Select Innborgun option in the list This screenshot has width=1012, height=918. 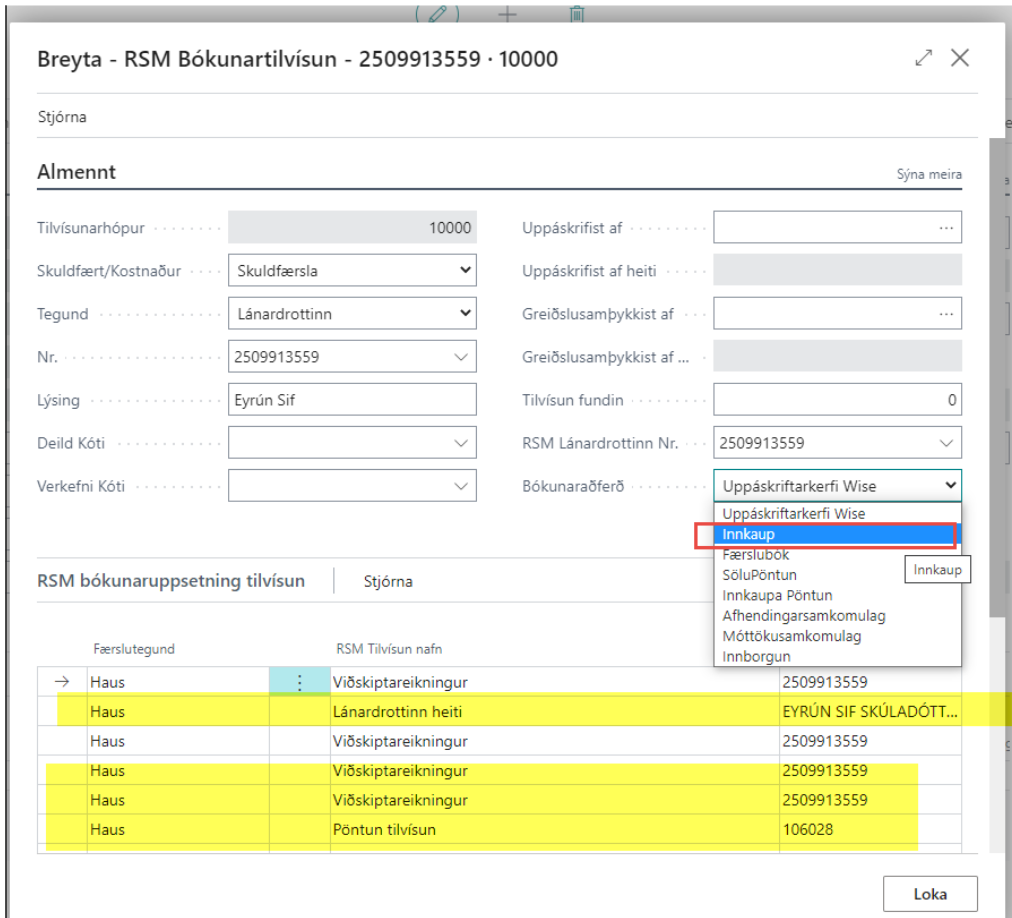point(756,657)
